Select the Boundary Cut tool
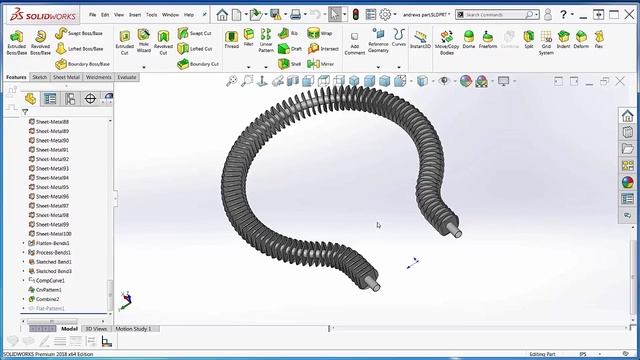This screenshot has width=640, height=360. (198, 64)
